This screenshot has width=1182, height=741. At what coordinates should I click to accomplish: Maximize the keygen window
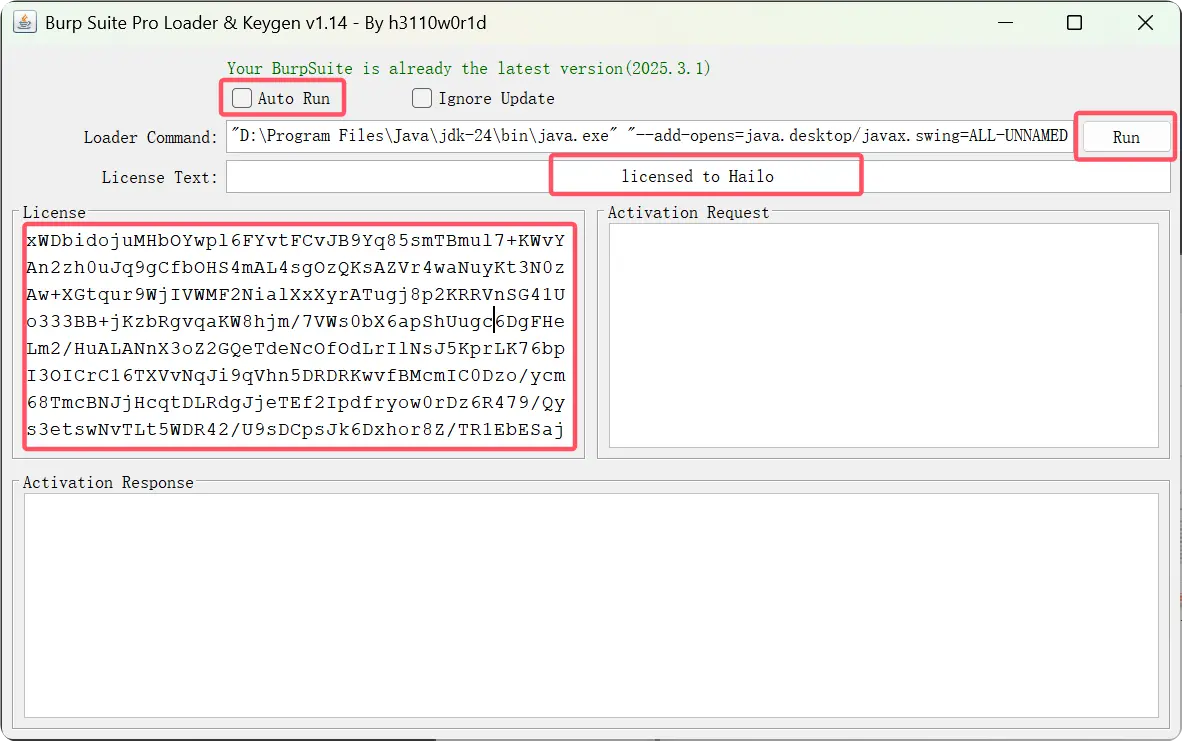tap(1074, 22)
